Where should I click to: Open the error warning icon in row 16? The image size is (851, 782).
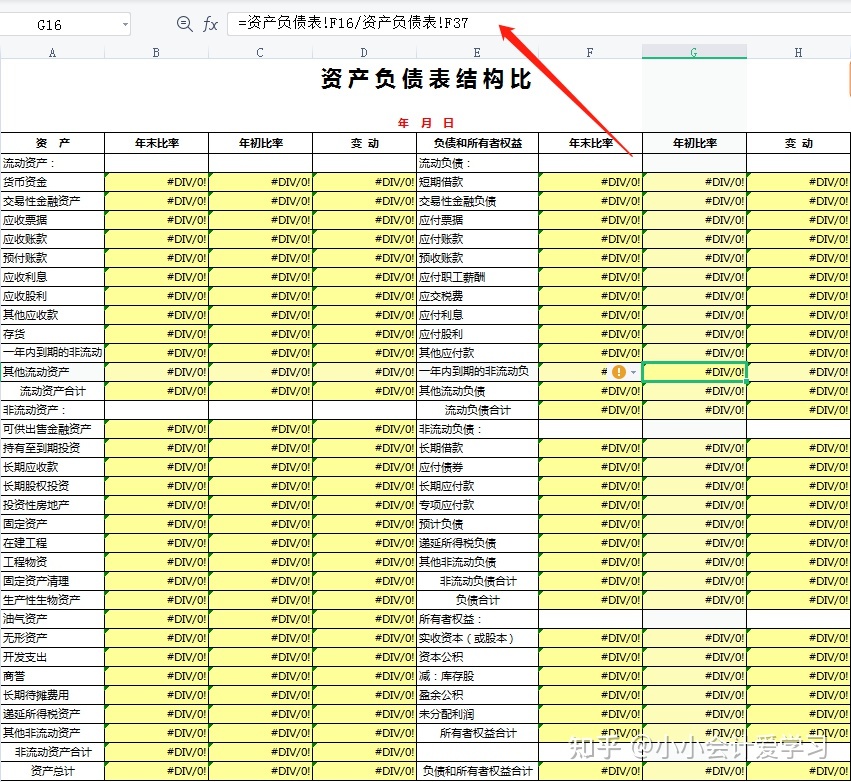pos(619,372)
